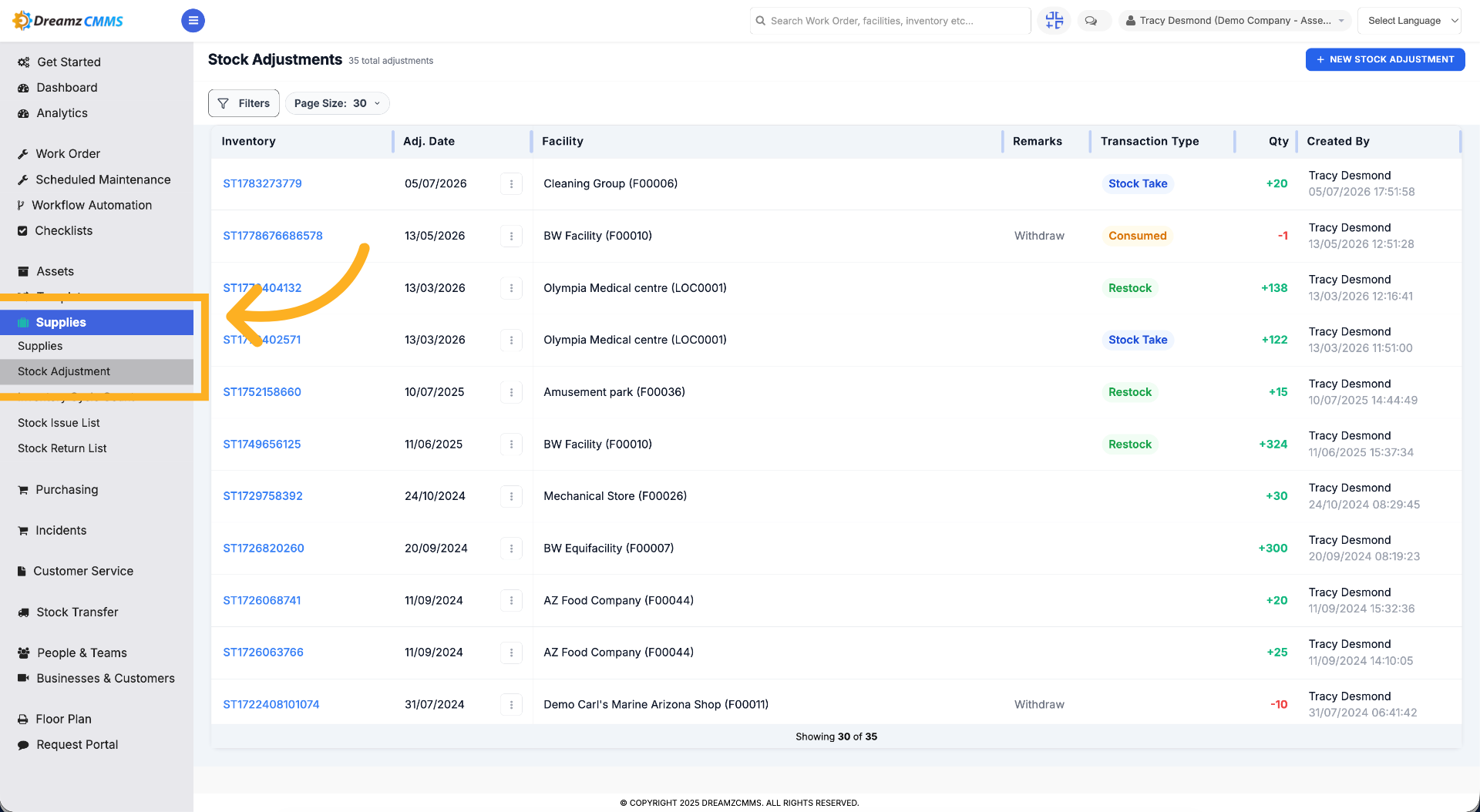Click the search magnifier icon
This screenshot has width=1480, height=812.
pyautogui.click(x=761, y=21)
